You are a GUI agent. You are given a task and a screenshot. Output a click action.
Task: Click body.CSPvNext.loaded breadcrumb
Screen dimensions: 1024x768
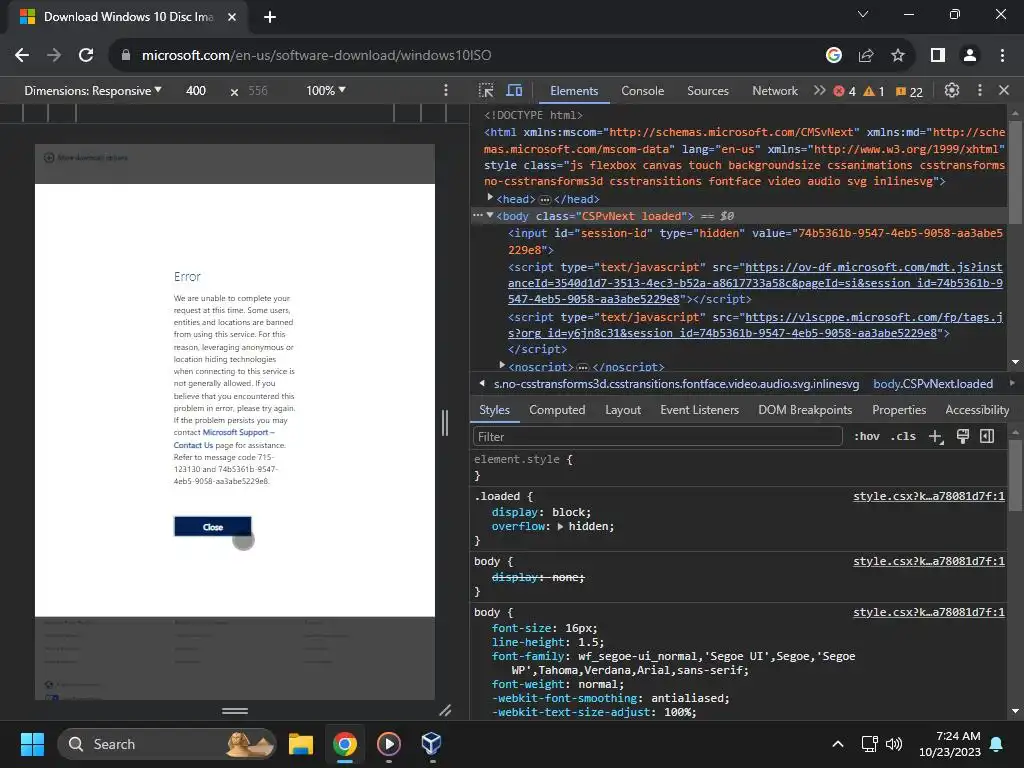pos(933,384)
